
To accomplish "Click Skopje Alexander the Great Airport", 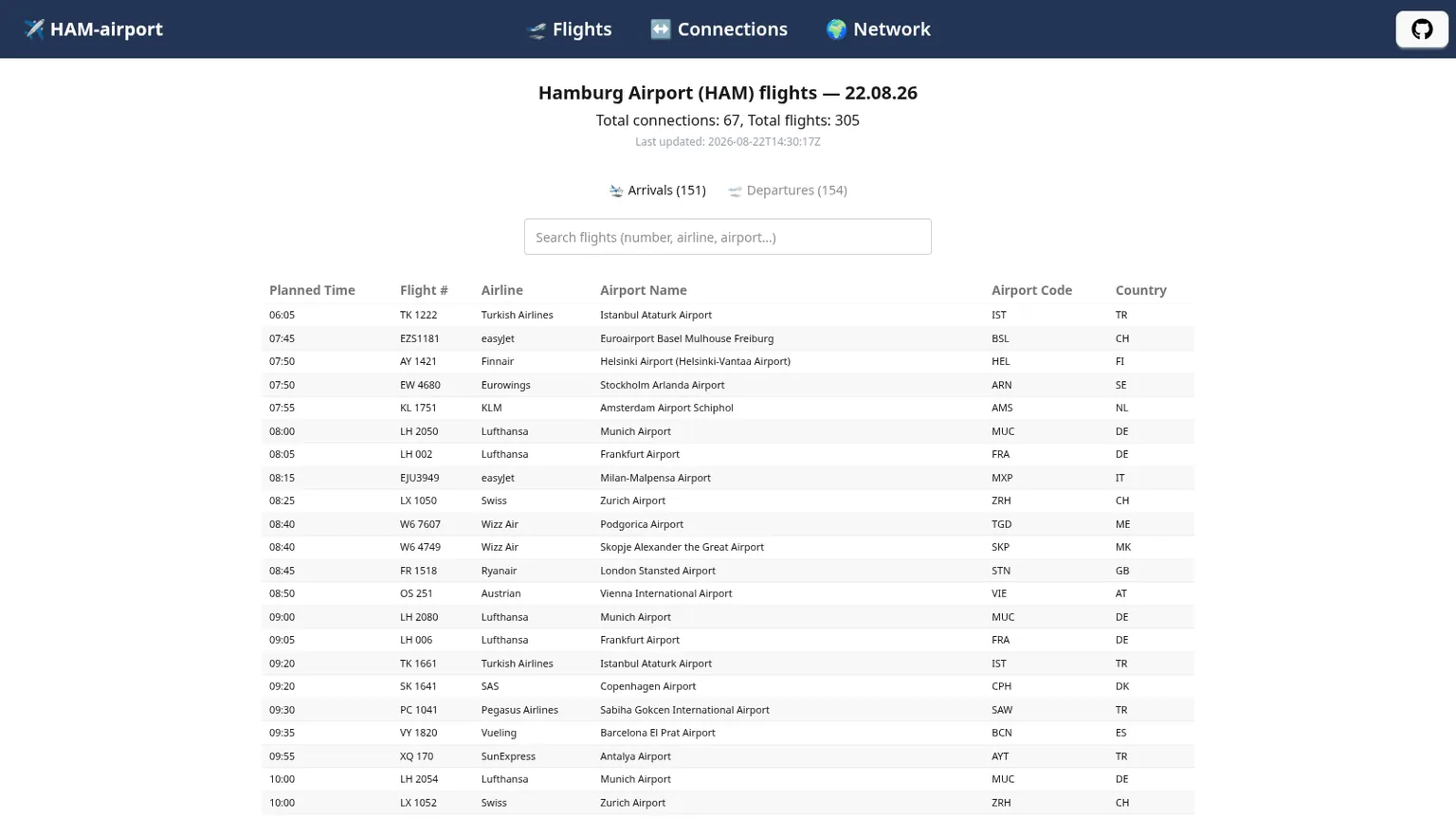I will [x=682, y=547].
